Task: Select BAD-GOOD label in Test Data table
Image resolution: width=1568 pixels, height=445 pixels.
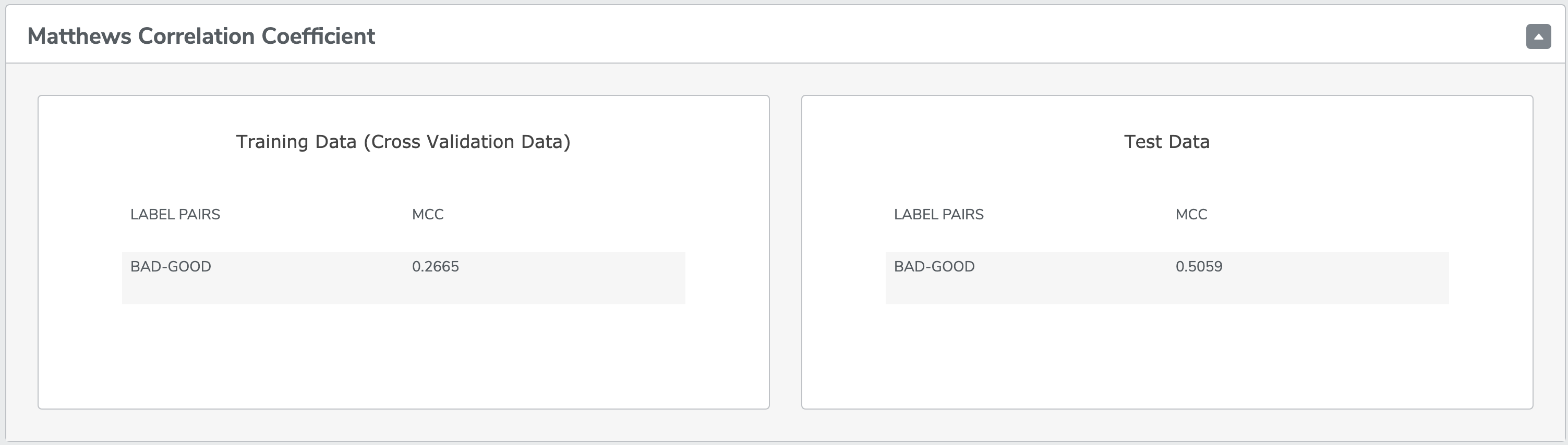Action: [x=934, y=266]
